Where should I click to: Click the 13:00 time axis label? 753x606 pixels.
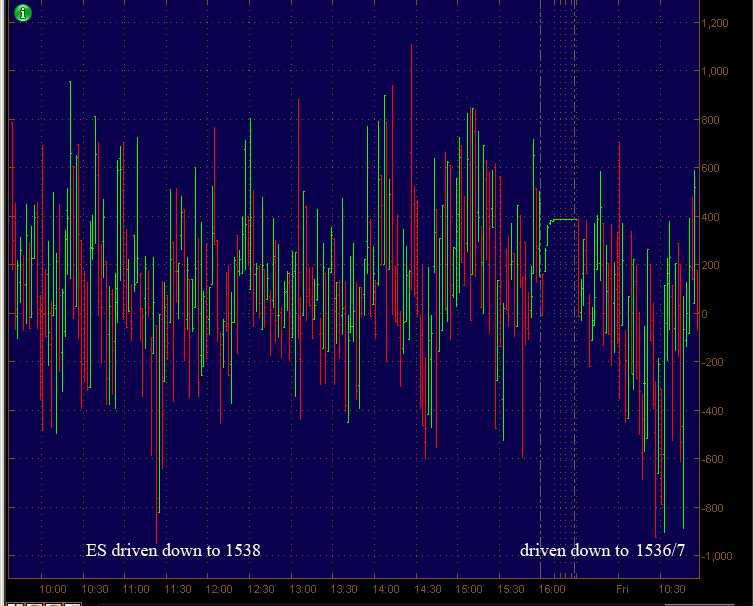303,589
